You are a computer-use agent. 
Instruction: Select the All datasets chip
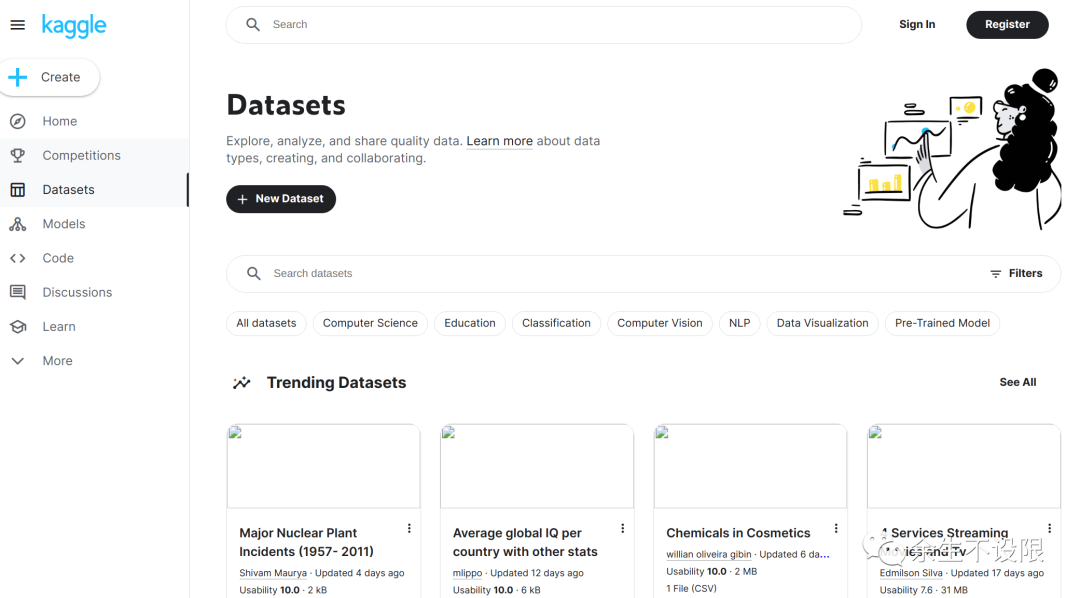(x=266, y=323)
